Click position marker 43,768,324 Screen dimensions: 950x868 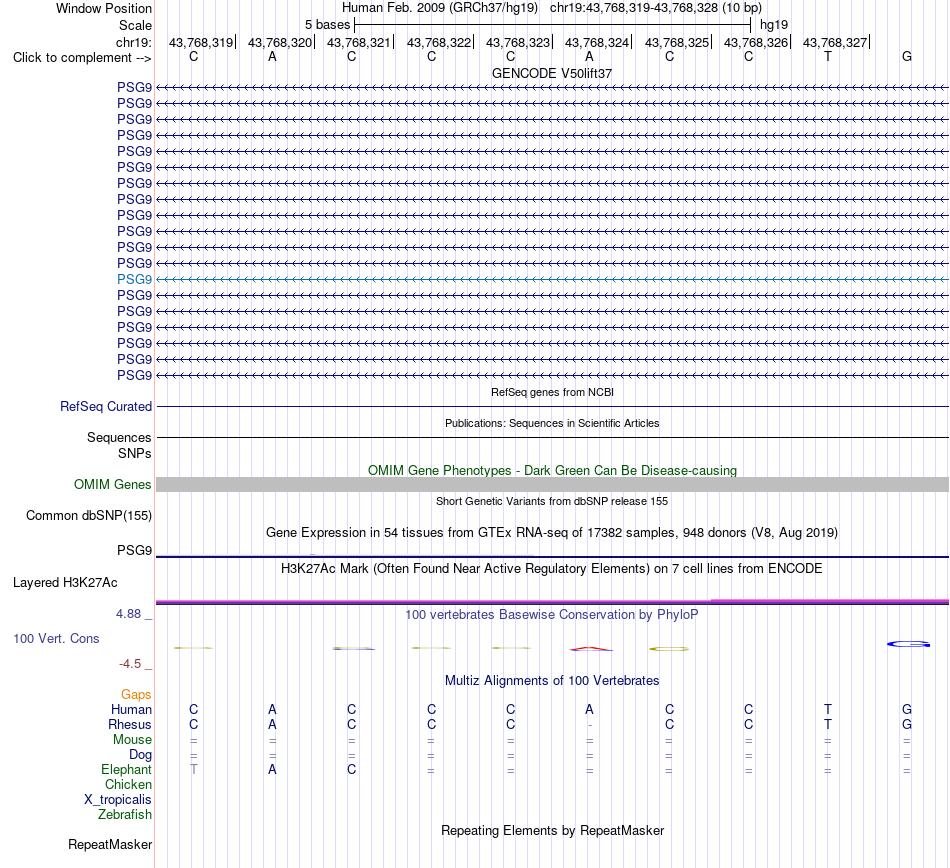[597, 42]
